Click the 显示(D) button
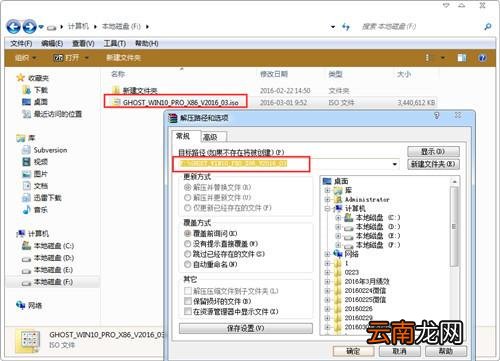Image resolution: width=500 pixels, height=361 pixels. [x=433, y=152]
